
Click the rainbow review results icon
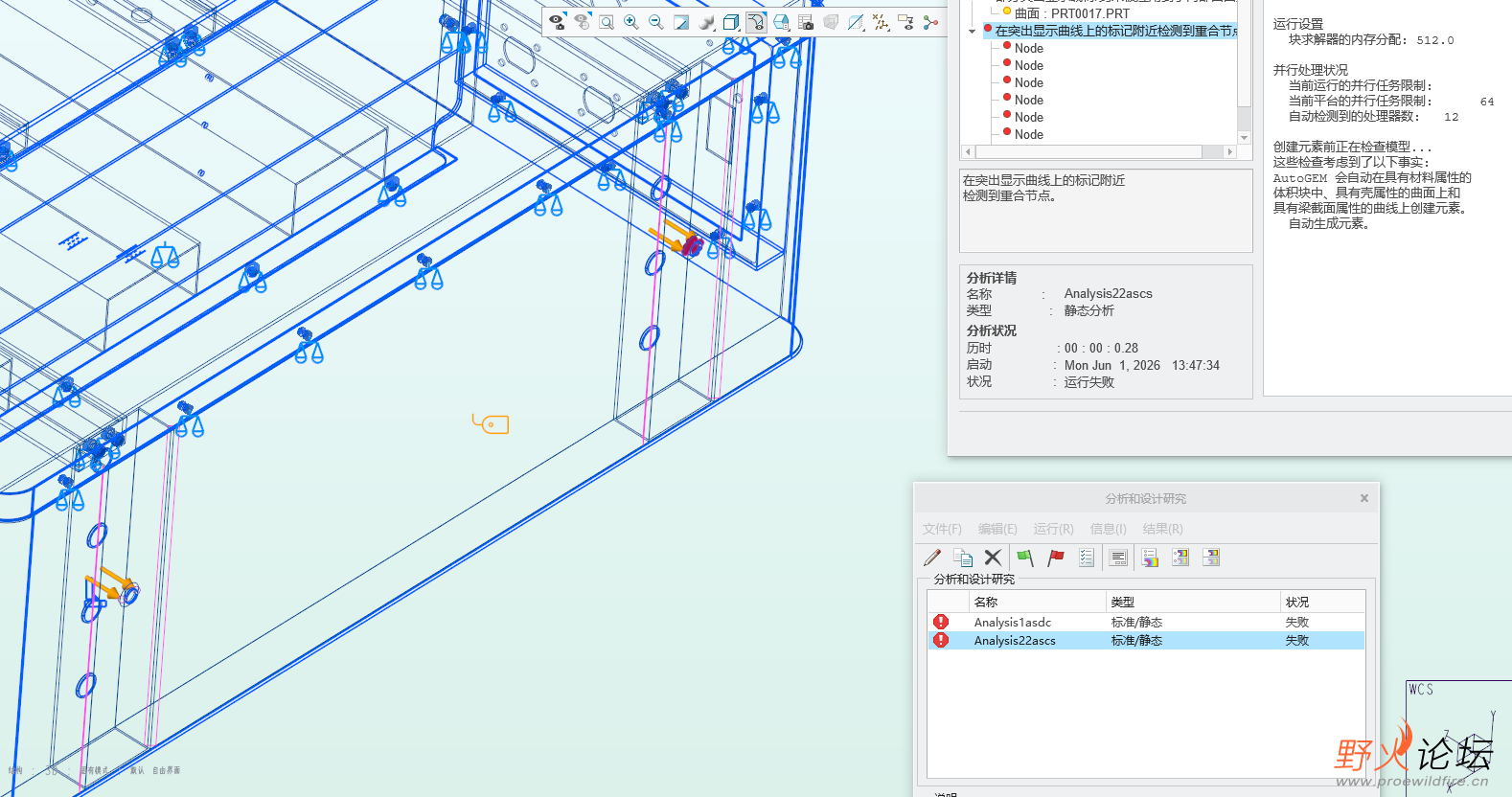(1150, 558)
